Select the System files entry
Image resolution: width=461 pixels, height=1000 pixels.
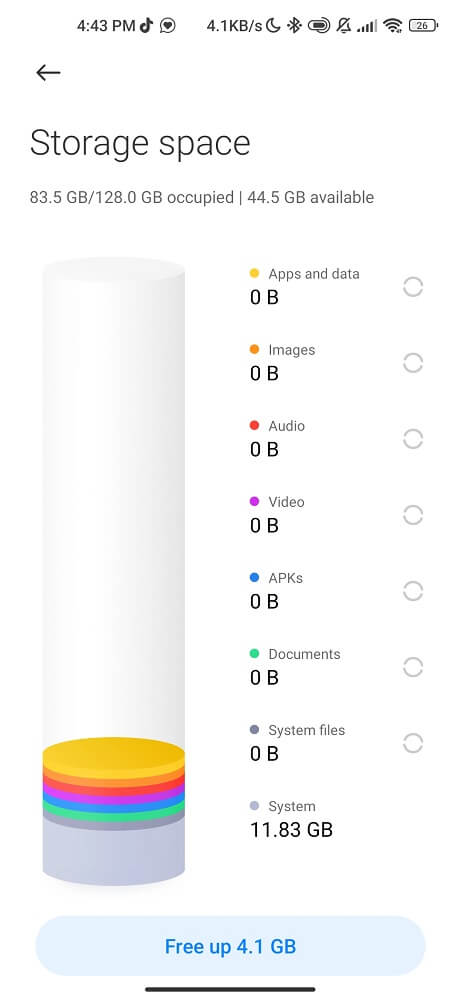[x=337, y=742]
